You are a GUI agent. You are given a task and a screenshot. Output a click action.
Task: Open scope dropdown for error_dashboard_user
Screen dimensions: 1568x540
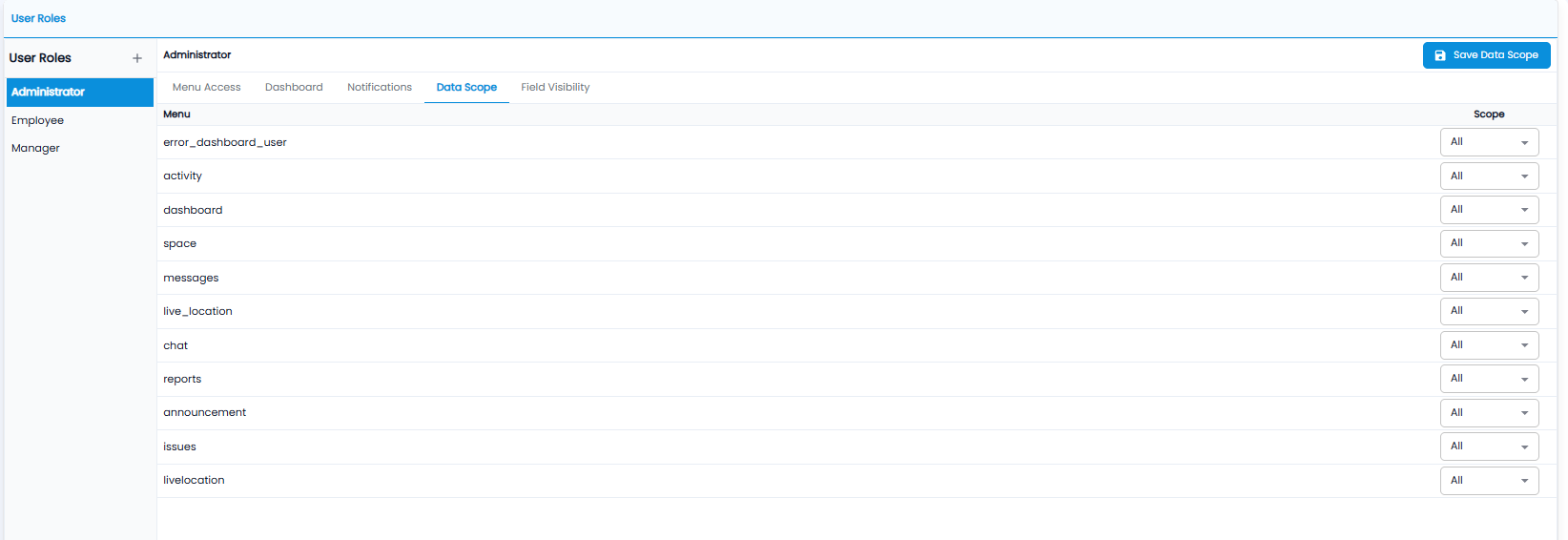[x=1489, y=142]
